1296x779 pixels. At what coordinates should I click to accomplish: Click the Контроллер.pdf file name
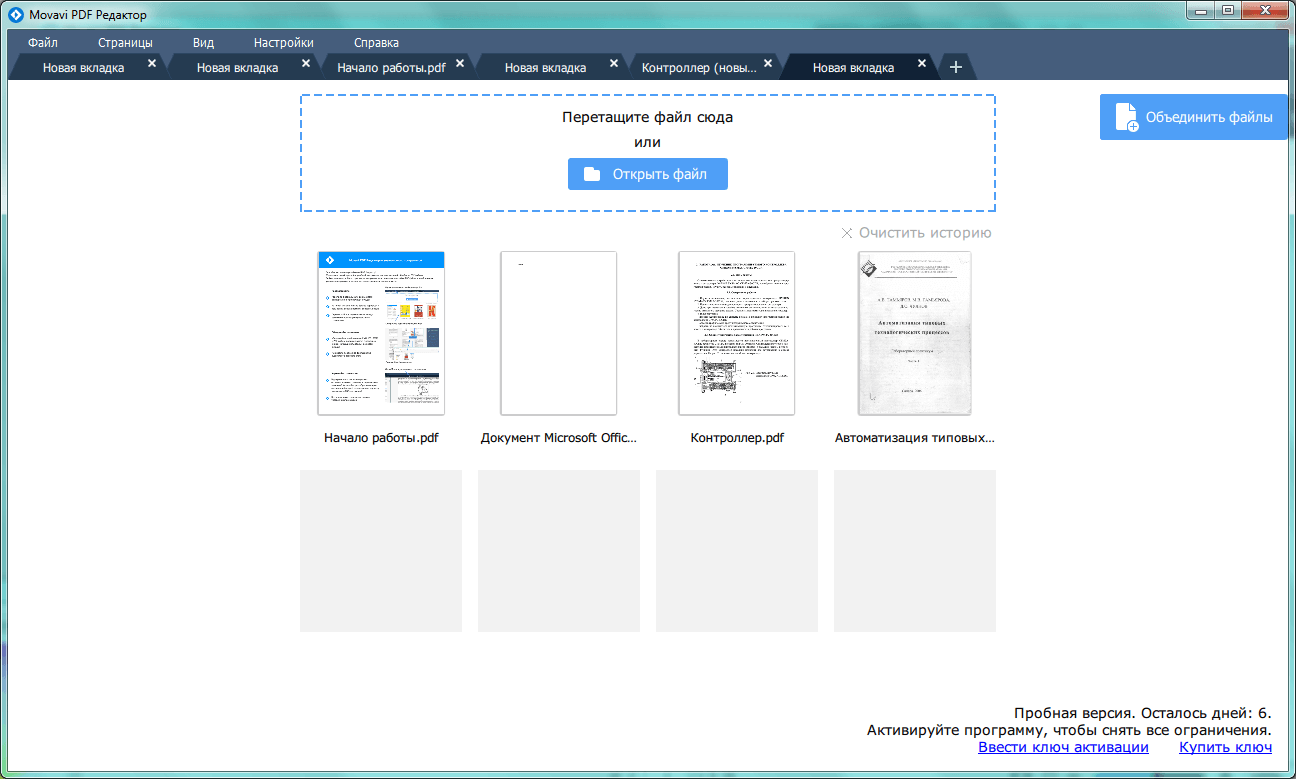click(x=737, y=438)
